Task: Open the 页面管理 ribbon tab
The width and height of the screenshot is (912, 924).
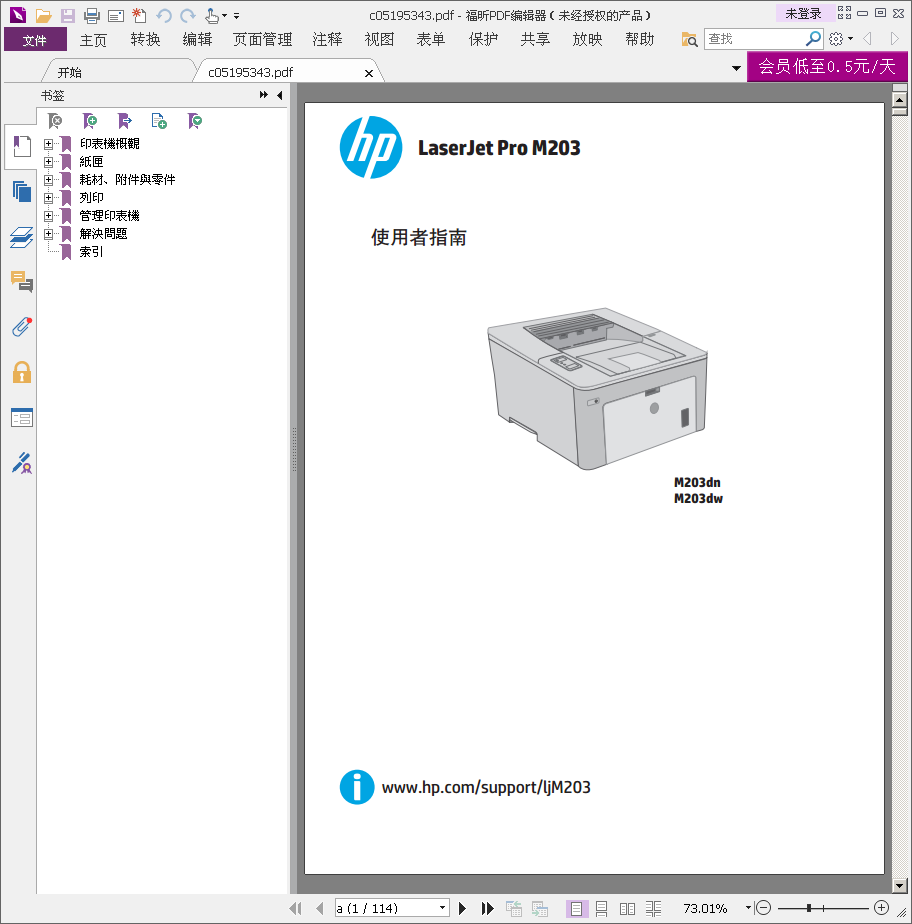Action: [262, 39]
